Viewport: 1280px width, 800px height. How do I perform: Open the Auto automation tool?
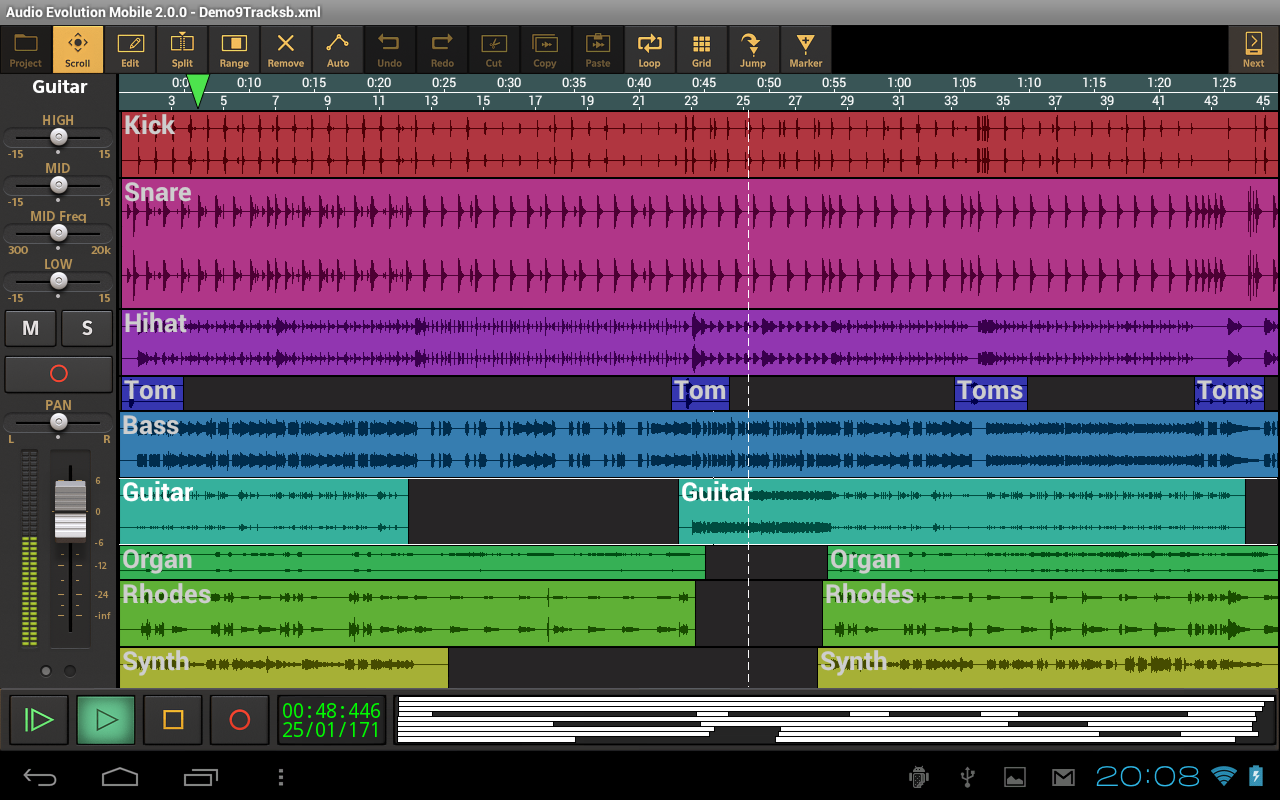click(338, 48)
